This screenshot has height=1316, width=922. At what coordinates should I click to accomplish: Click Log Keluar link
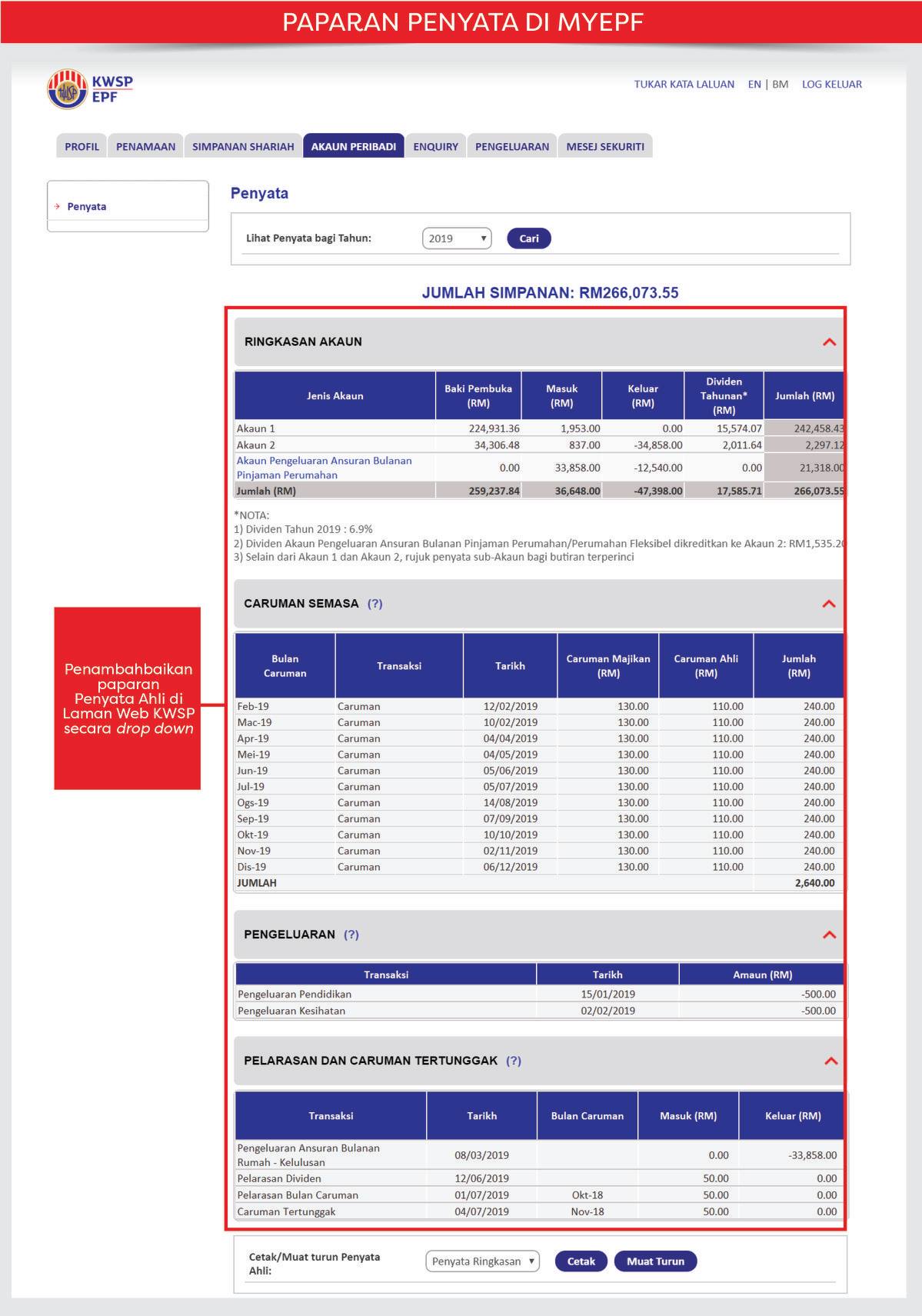(x=832, y=85)
